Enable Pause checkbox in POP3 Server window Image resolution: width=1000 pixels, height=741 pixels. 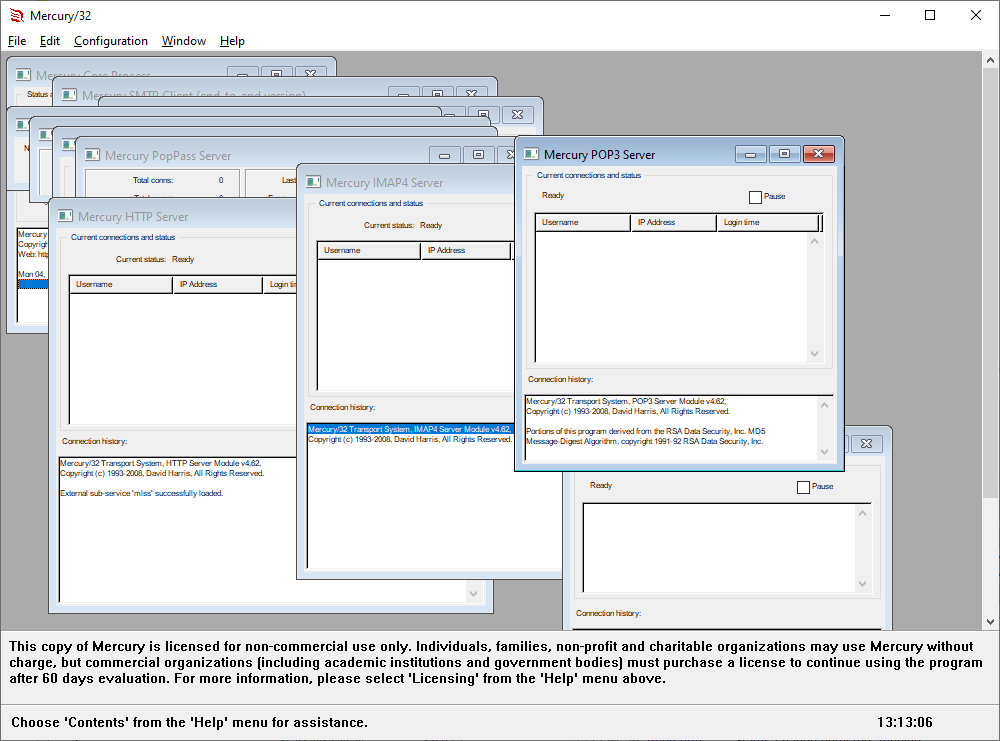tap(755, 197)
